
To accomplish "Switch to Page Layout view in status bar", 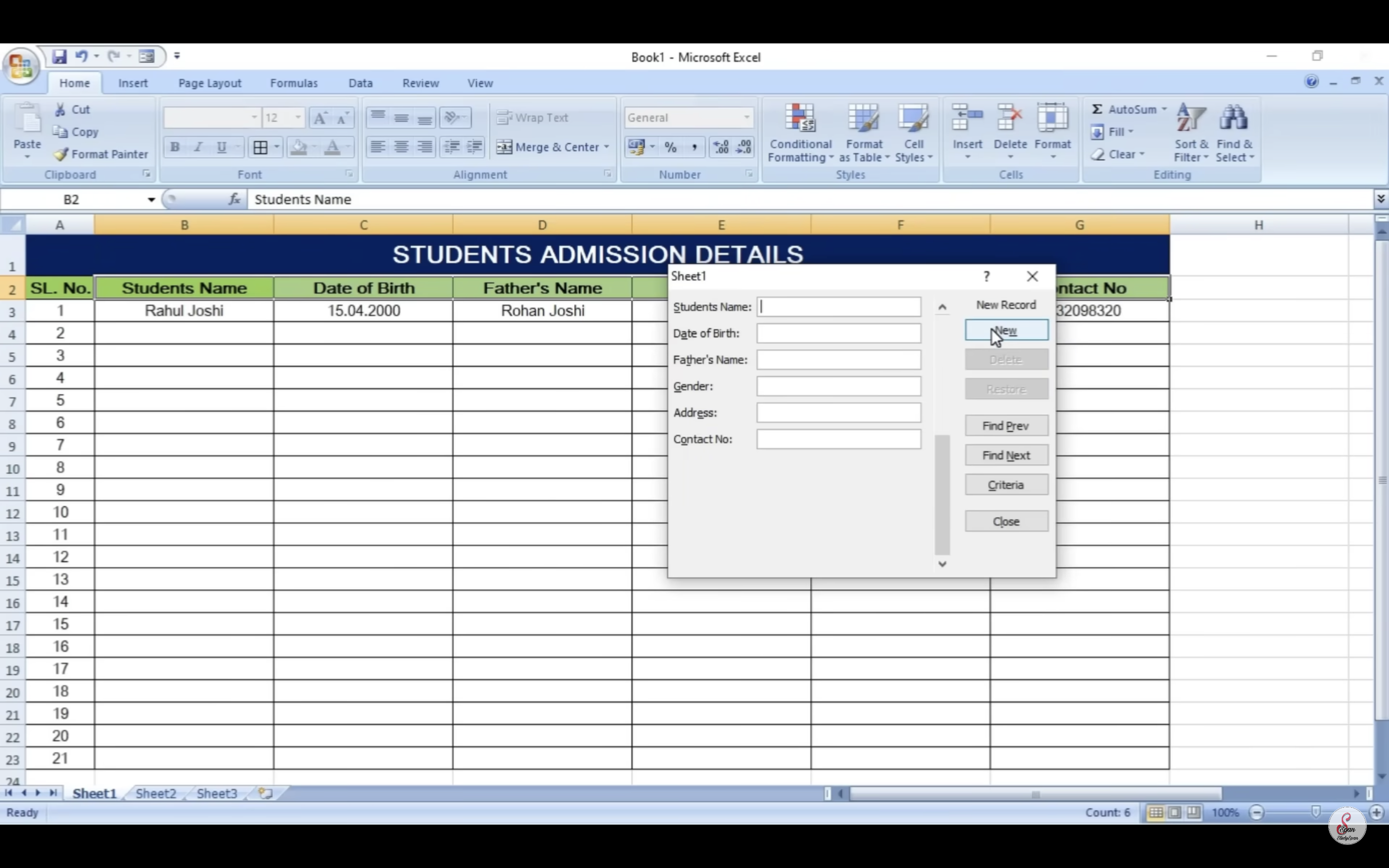I will pos(1175,813).
